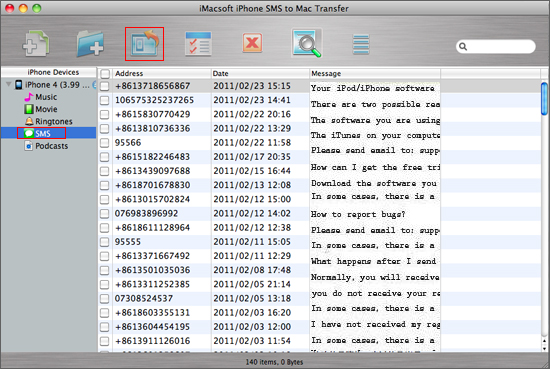Check the box for +8613501035036

click(x=105, y=270)
